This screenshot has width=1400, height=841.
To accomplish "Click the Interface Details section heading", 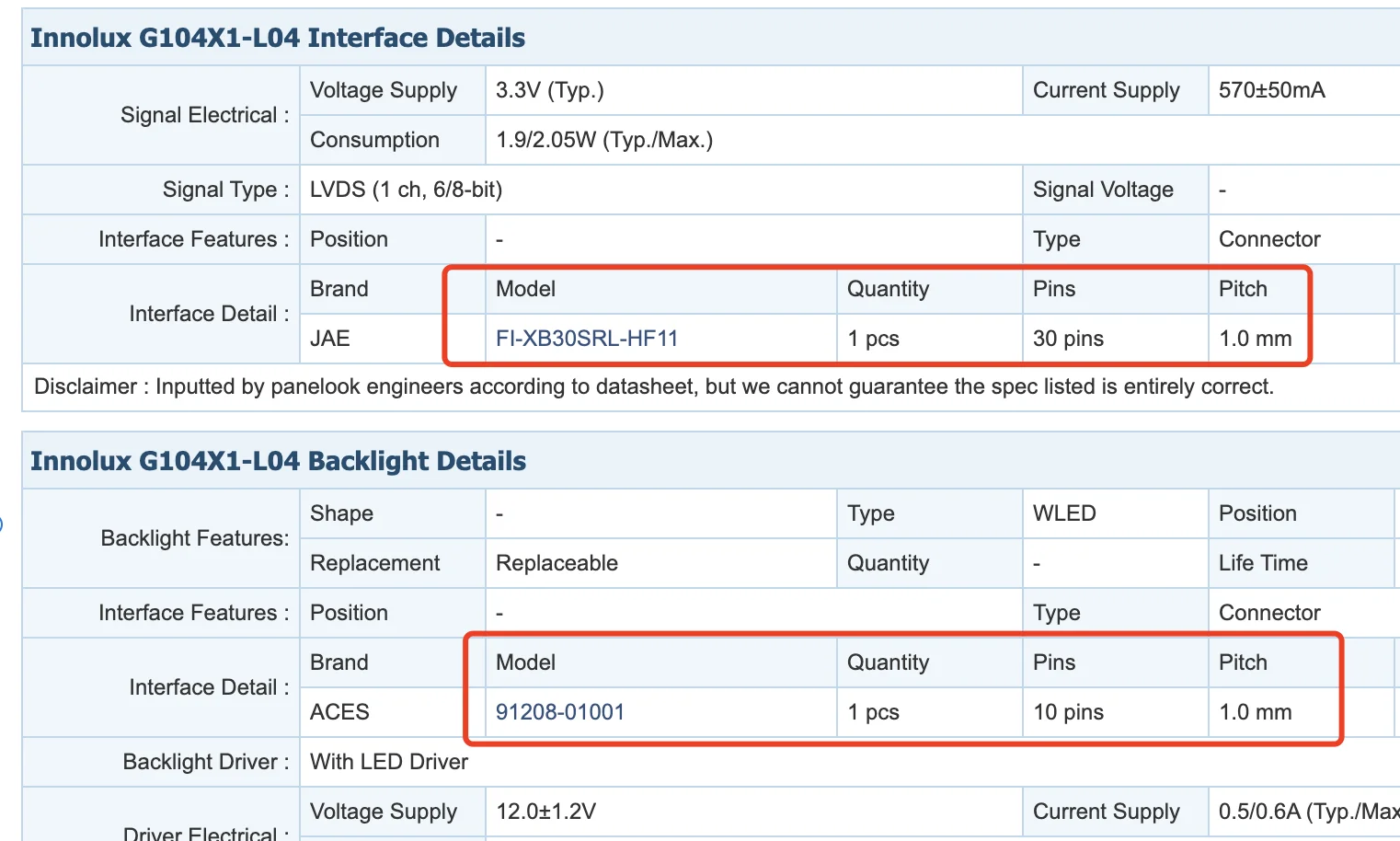I will (x=277, y=38).
